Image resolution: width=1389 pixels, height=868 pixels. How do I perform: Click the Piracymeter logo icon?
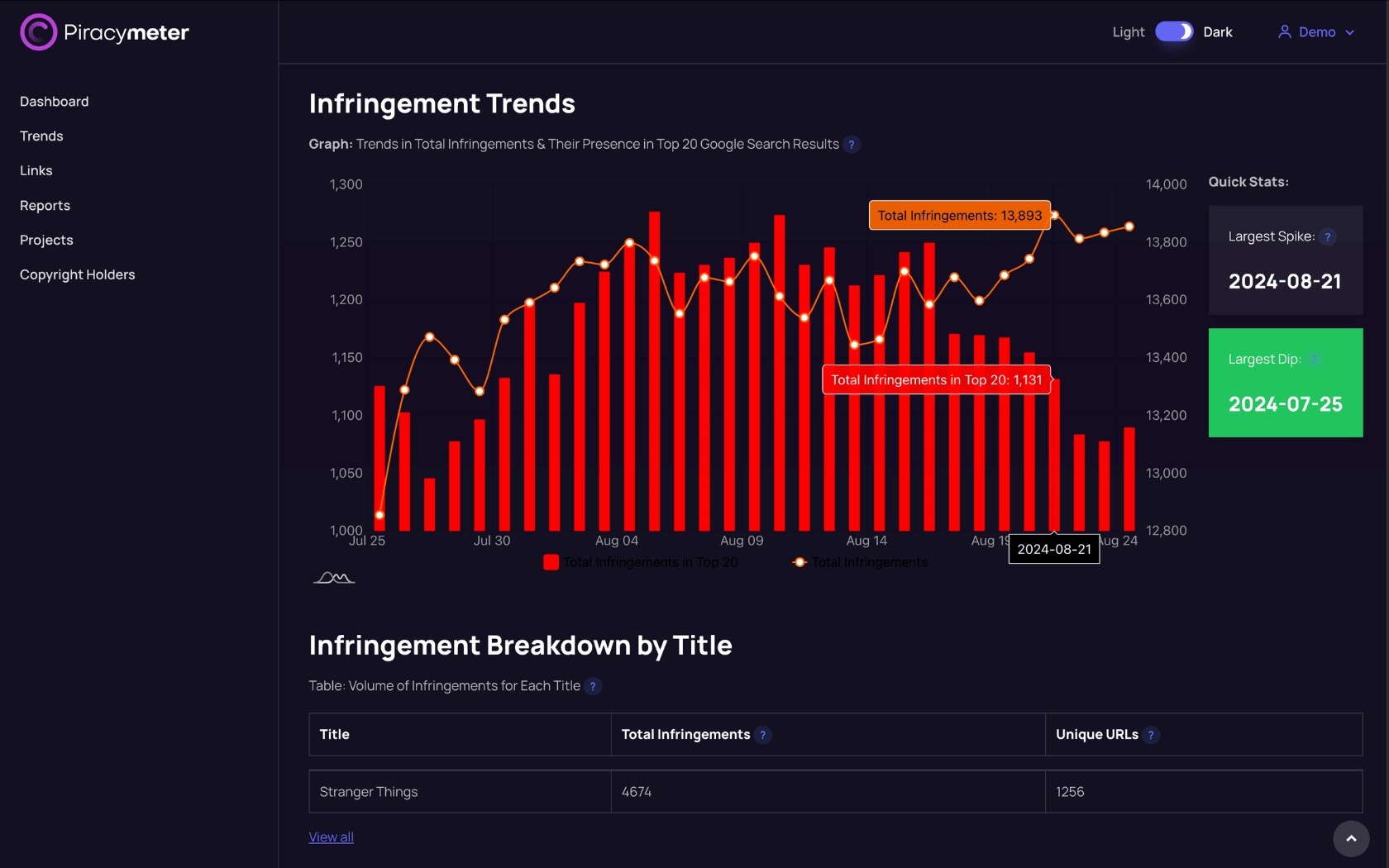click(x=38, y=32)
